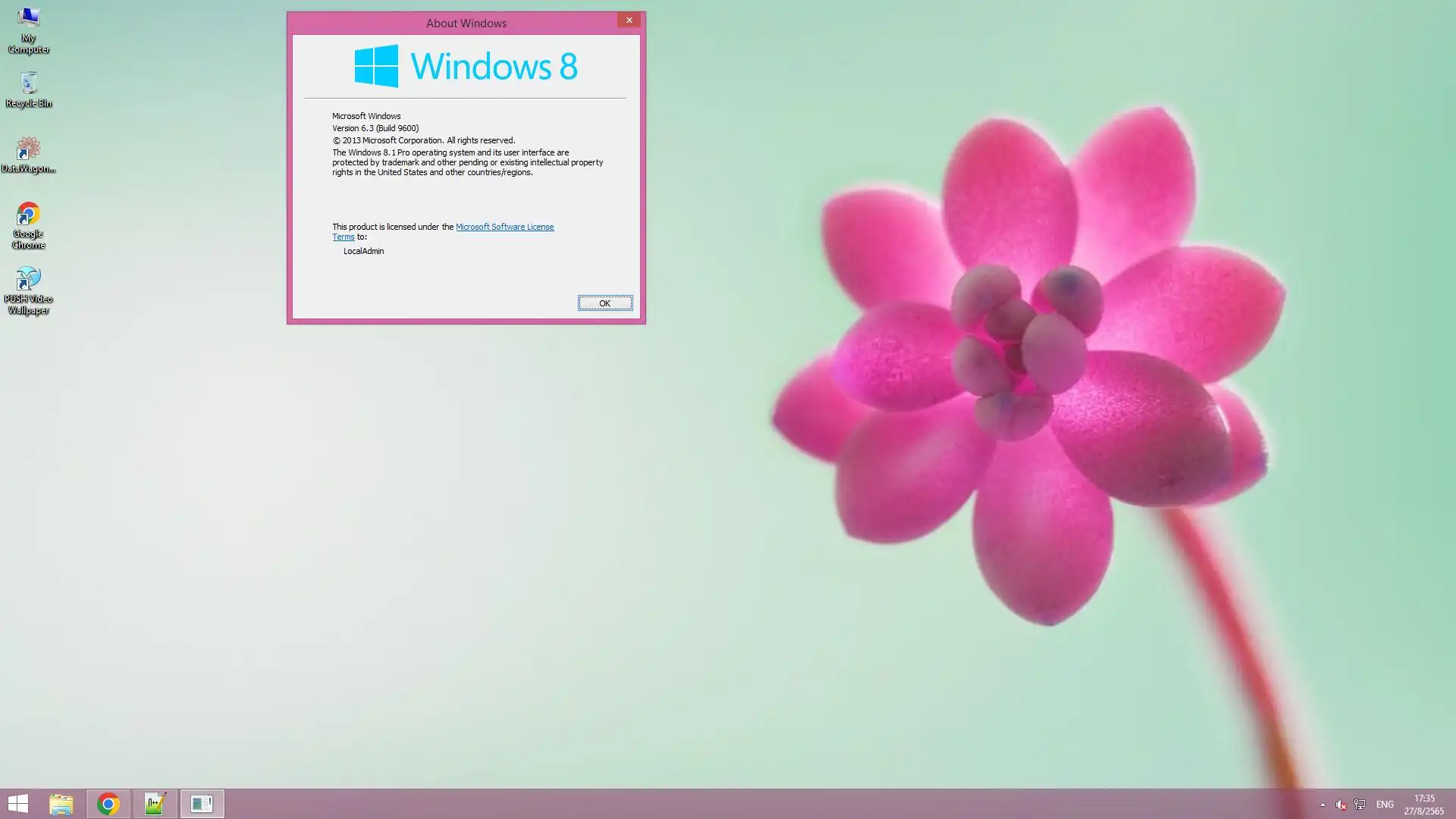This screenshot has height=819, width=1456.
Task: Open Microsoft Software License Terms link
Action: tap(504, 227)
